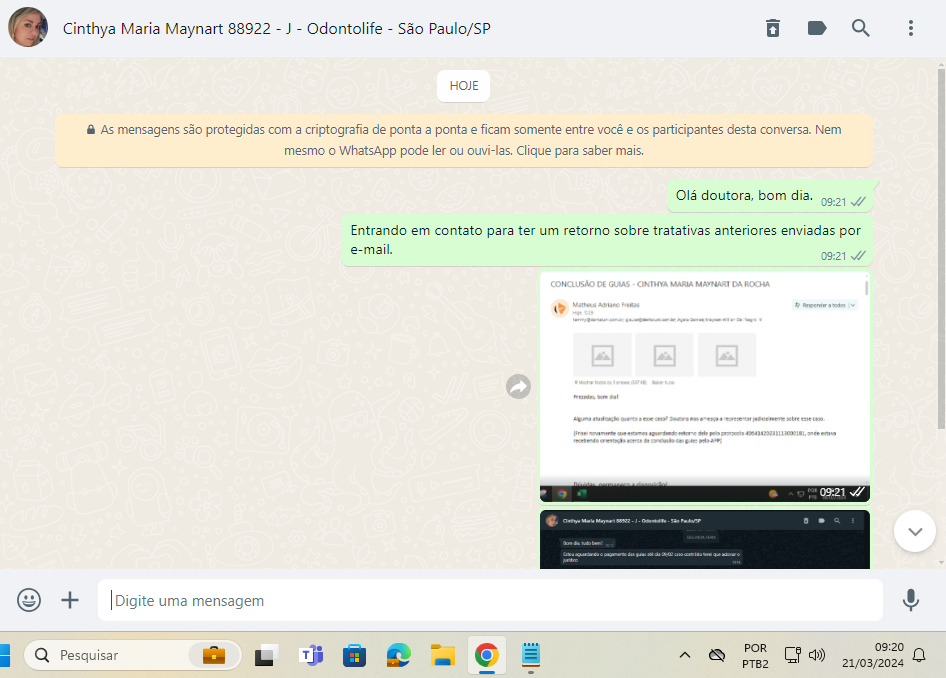Click the label tag icon in chat header
The height and width of the screenshot is (678, 946).
point(817,28)
